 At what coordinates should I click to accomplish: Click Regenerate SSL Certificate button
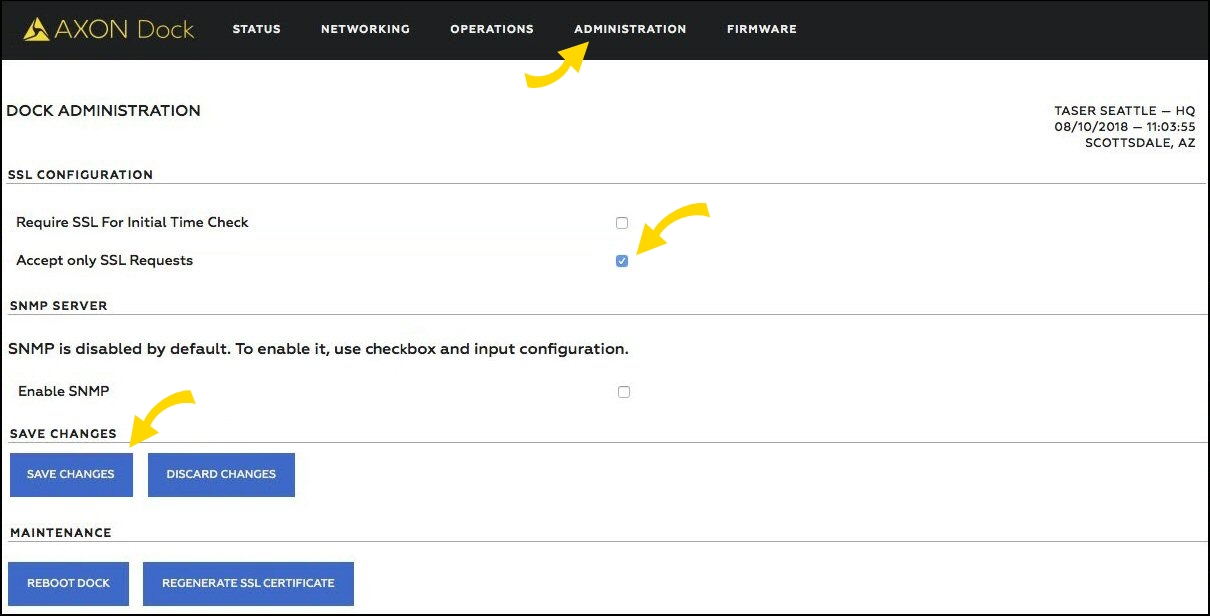(248, 583)
